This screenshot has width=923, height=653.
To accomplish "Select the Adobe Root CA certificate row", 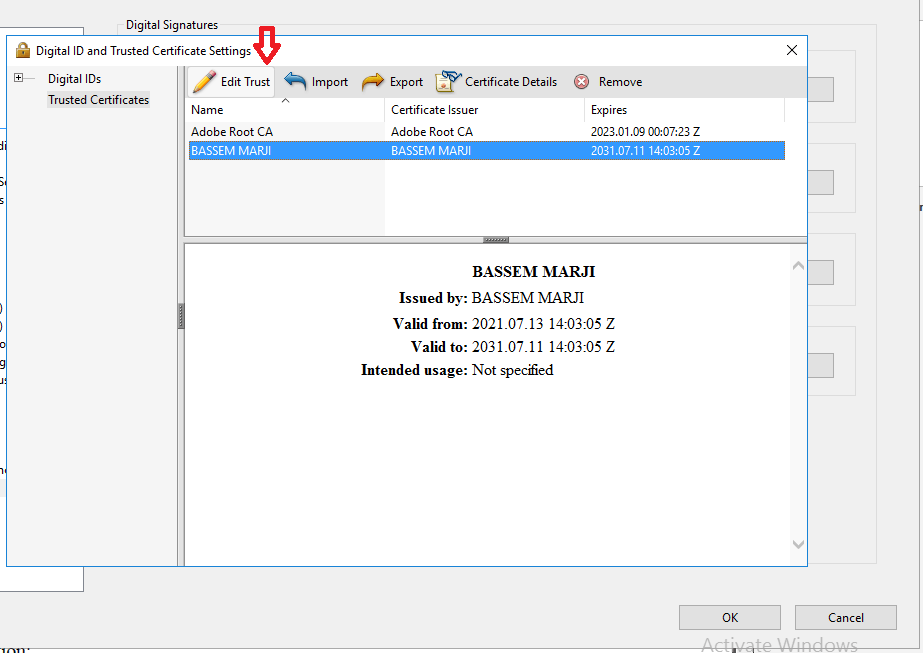I will click(x=232, y=131).
